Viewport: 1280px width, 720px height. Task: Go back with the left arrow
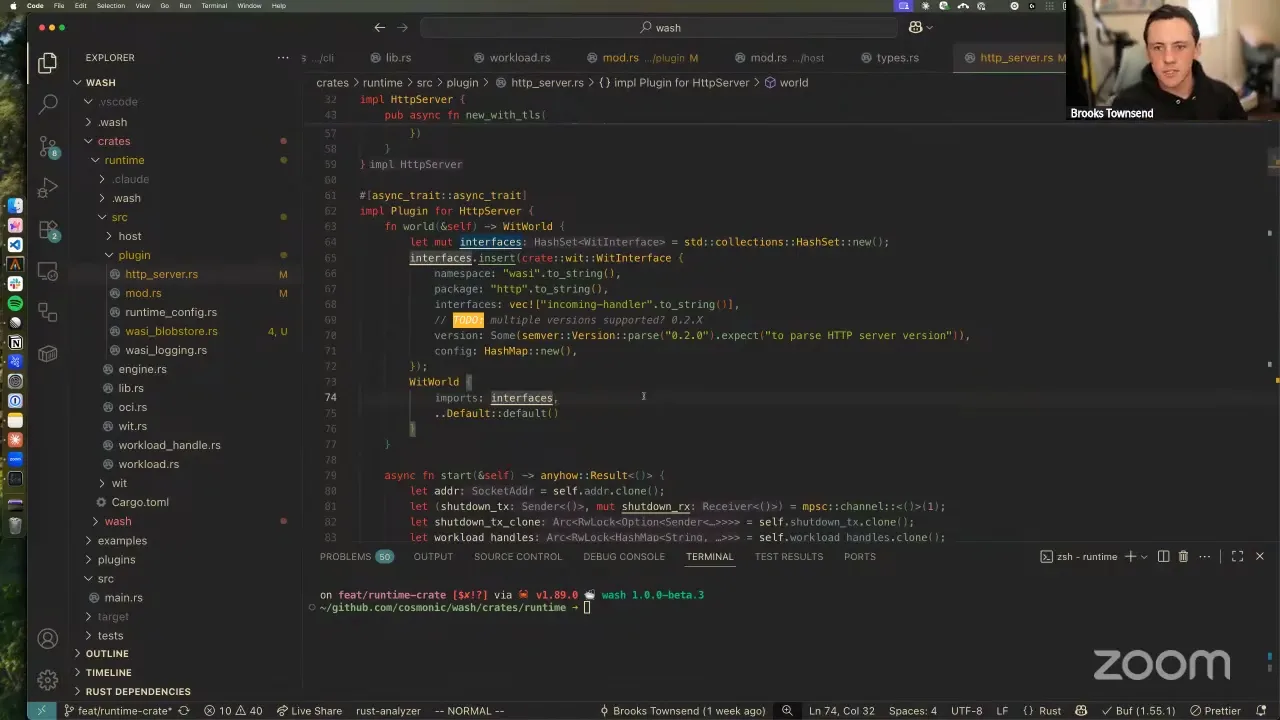pos(379,28)
